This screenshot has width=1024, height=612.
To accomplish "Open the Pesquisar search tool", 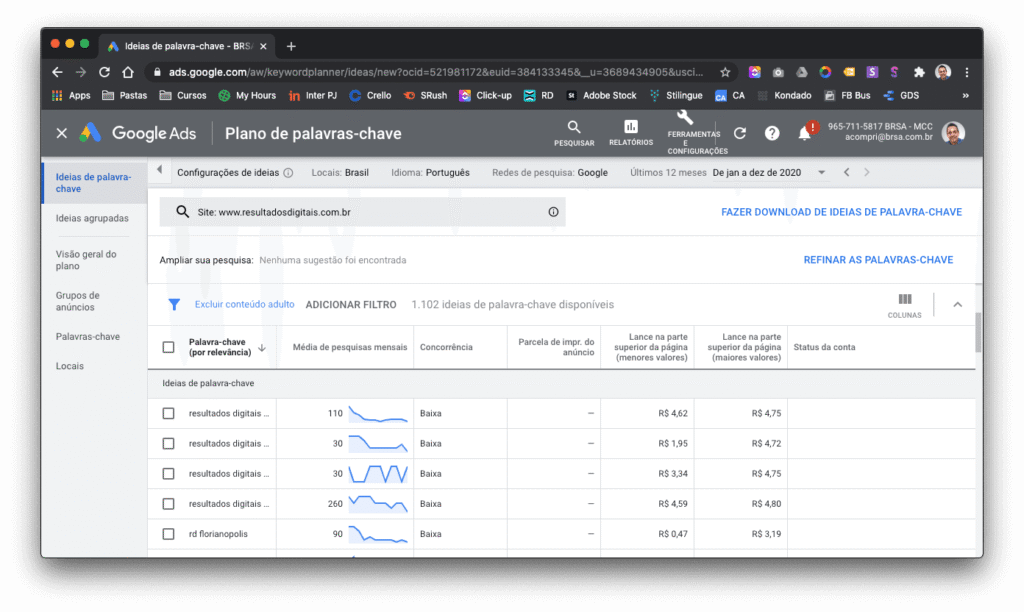I will point(574,133).
